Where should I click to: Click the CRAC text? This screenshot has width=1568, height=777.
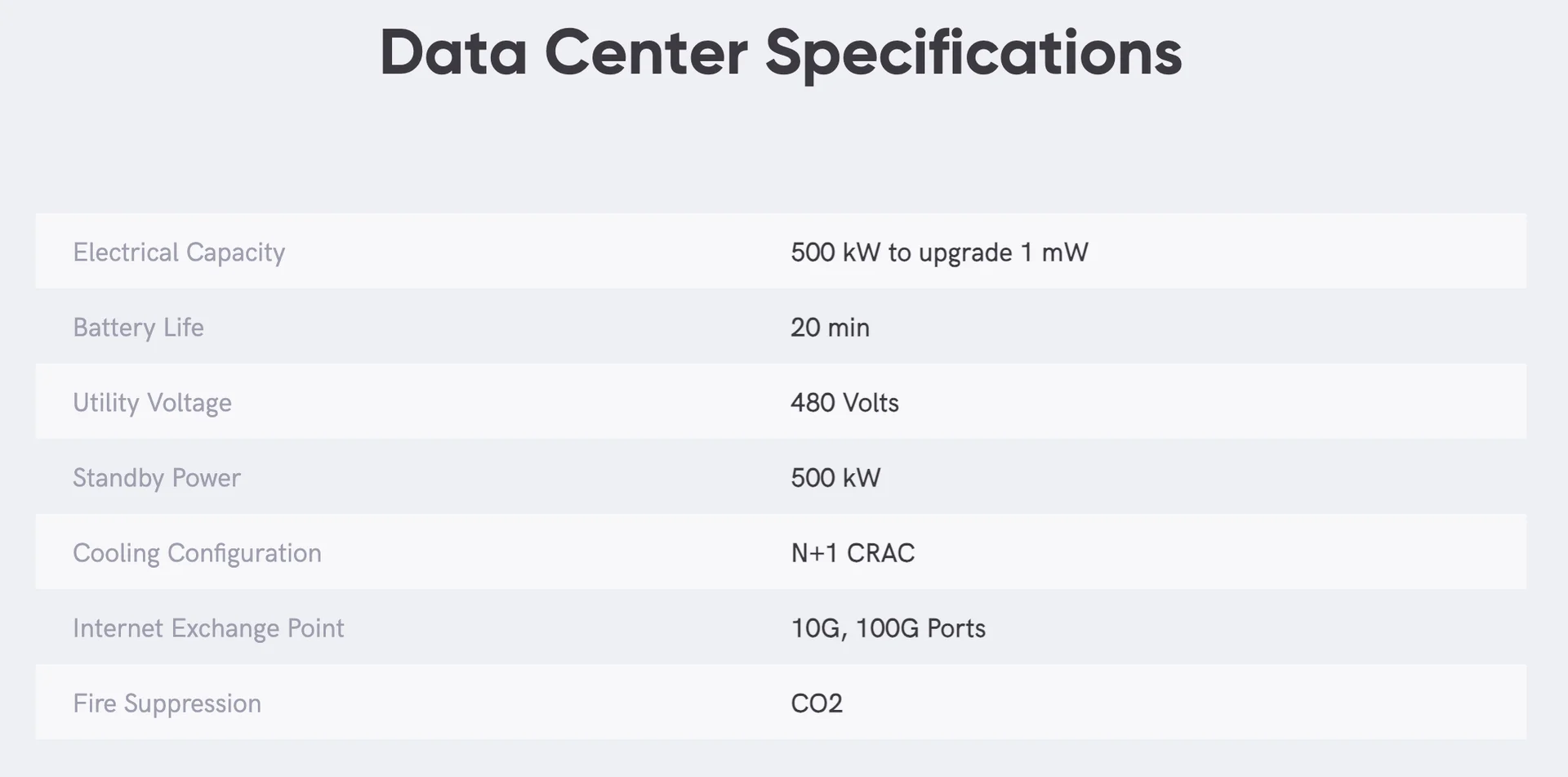pyautogui.click(x=880, y=553)
